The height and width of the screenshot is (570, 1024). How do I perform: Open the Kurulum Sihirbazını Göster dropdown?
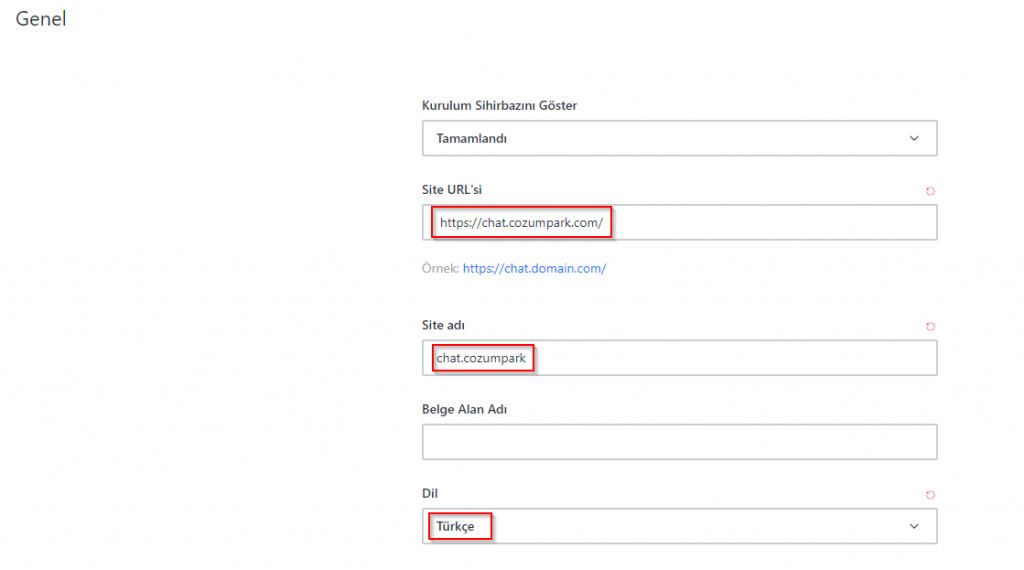pos(679,138)
